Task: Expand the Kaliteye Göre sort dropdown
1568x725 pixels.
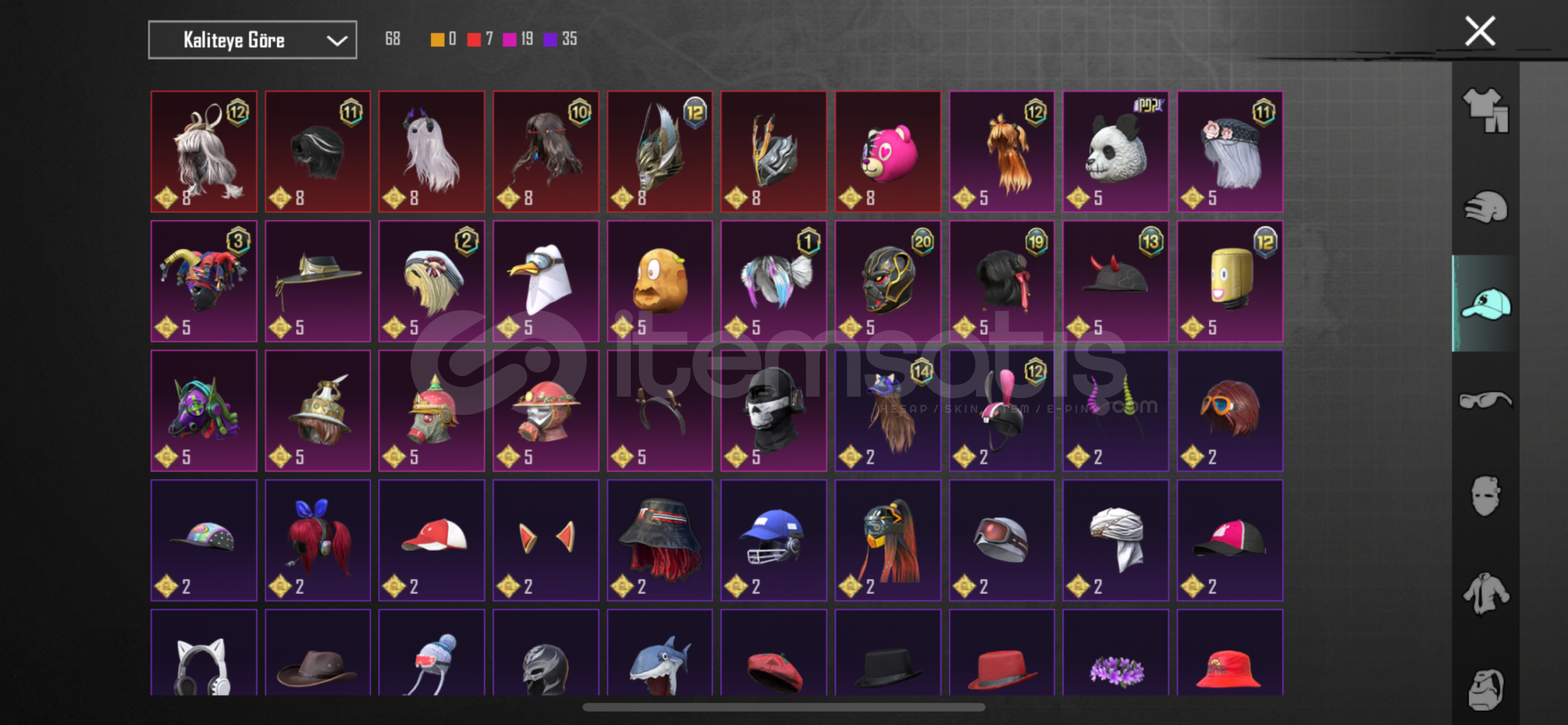Action: click(x=252, y=40)
